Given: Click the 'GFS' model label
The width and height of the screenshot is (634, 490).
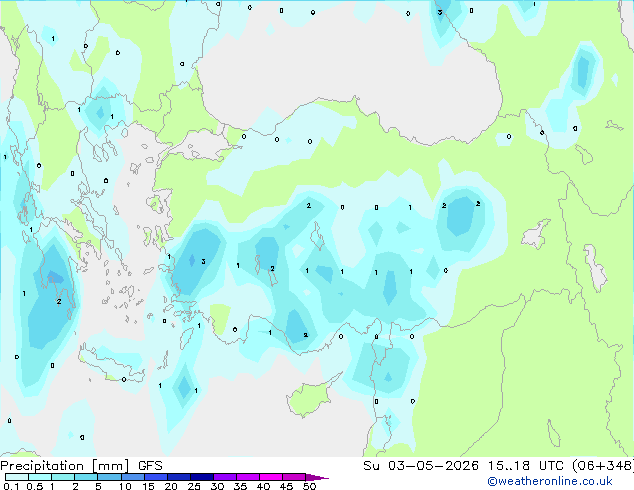Looking at the screenshot, I should (150, 466).
